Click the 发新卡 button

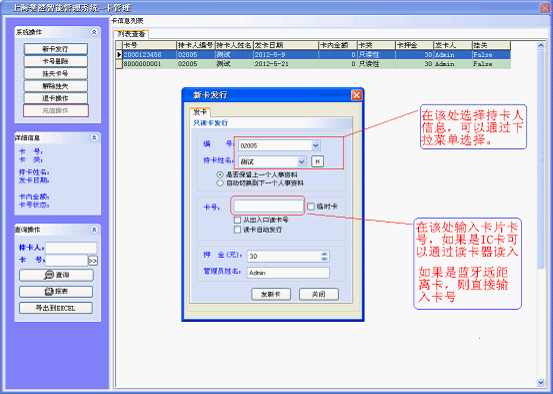pos(271,294)
